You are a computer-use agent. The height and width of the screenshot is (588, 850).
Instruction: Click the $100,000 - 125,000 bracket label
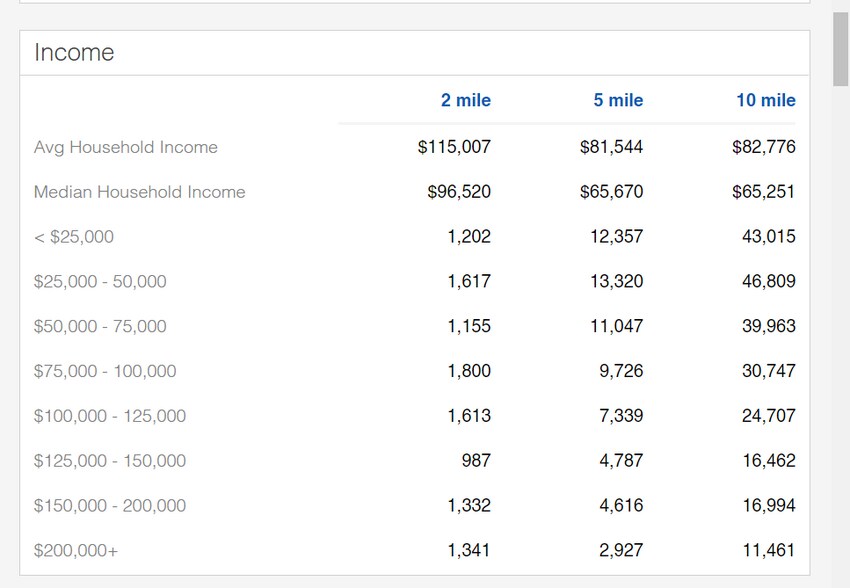click(110, 416)
